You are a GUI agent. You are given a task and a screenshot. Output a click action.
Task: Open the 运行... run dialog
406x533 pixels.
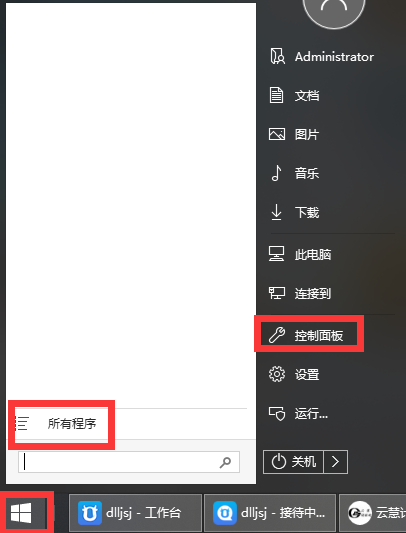pyautogui.click(x=298, y=414)
